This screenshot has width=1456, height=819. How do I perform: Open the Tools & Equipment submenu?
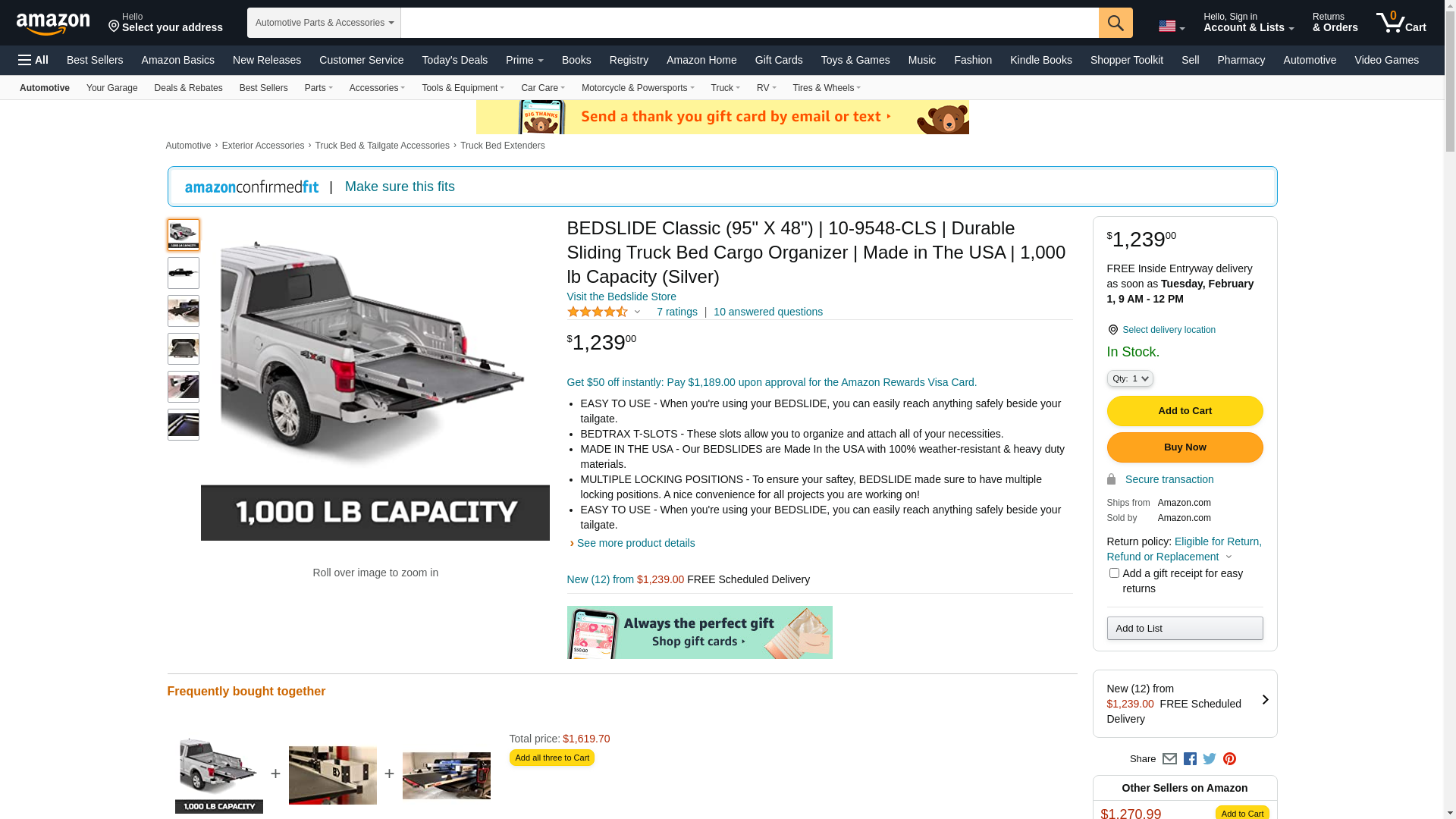(x=463, y=88)
